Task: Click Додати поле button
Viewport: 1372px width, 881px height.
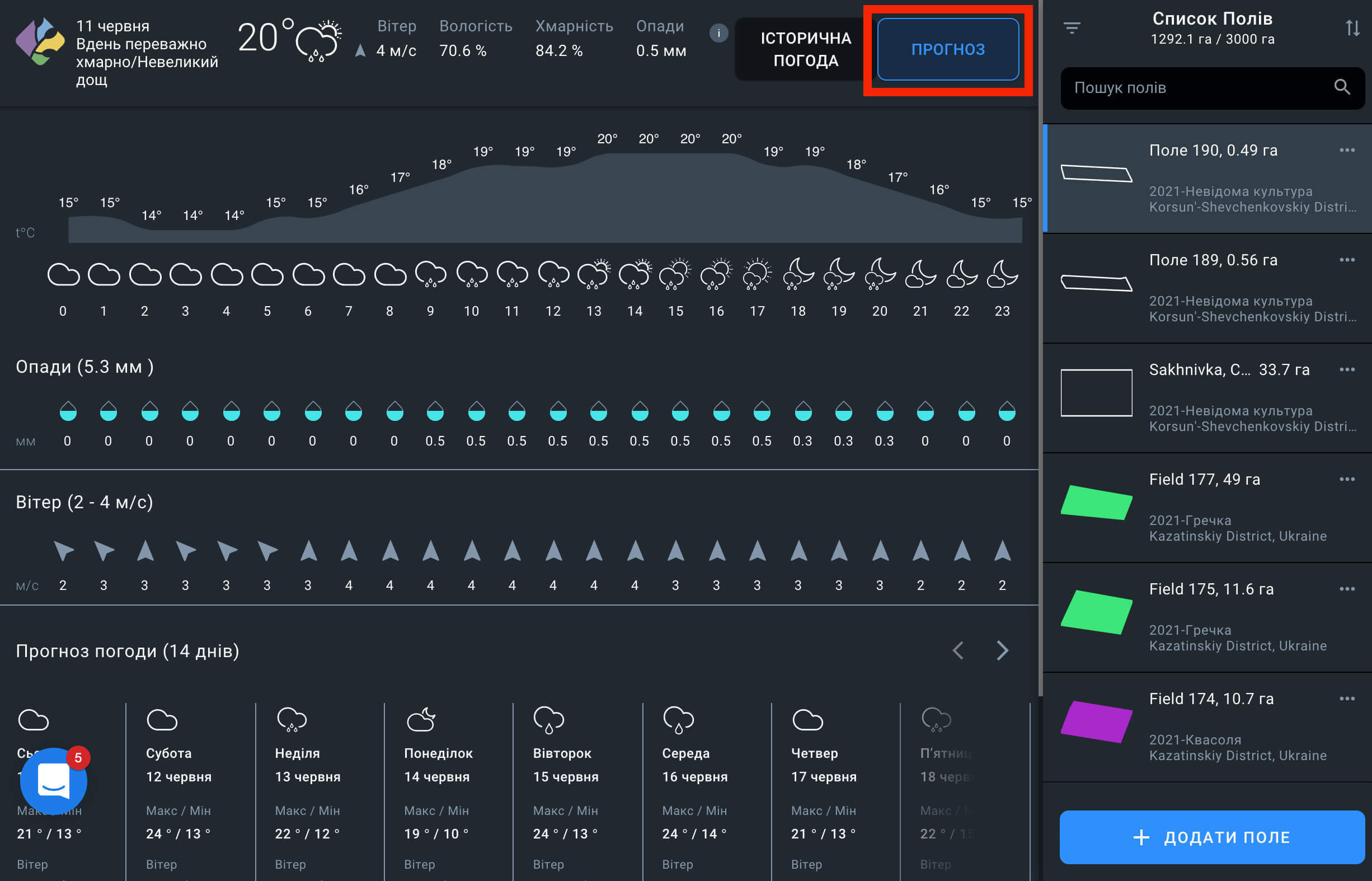Action: click(1212, 837)
